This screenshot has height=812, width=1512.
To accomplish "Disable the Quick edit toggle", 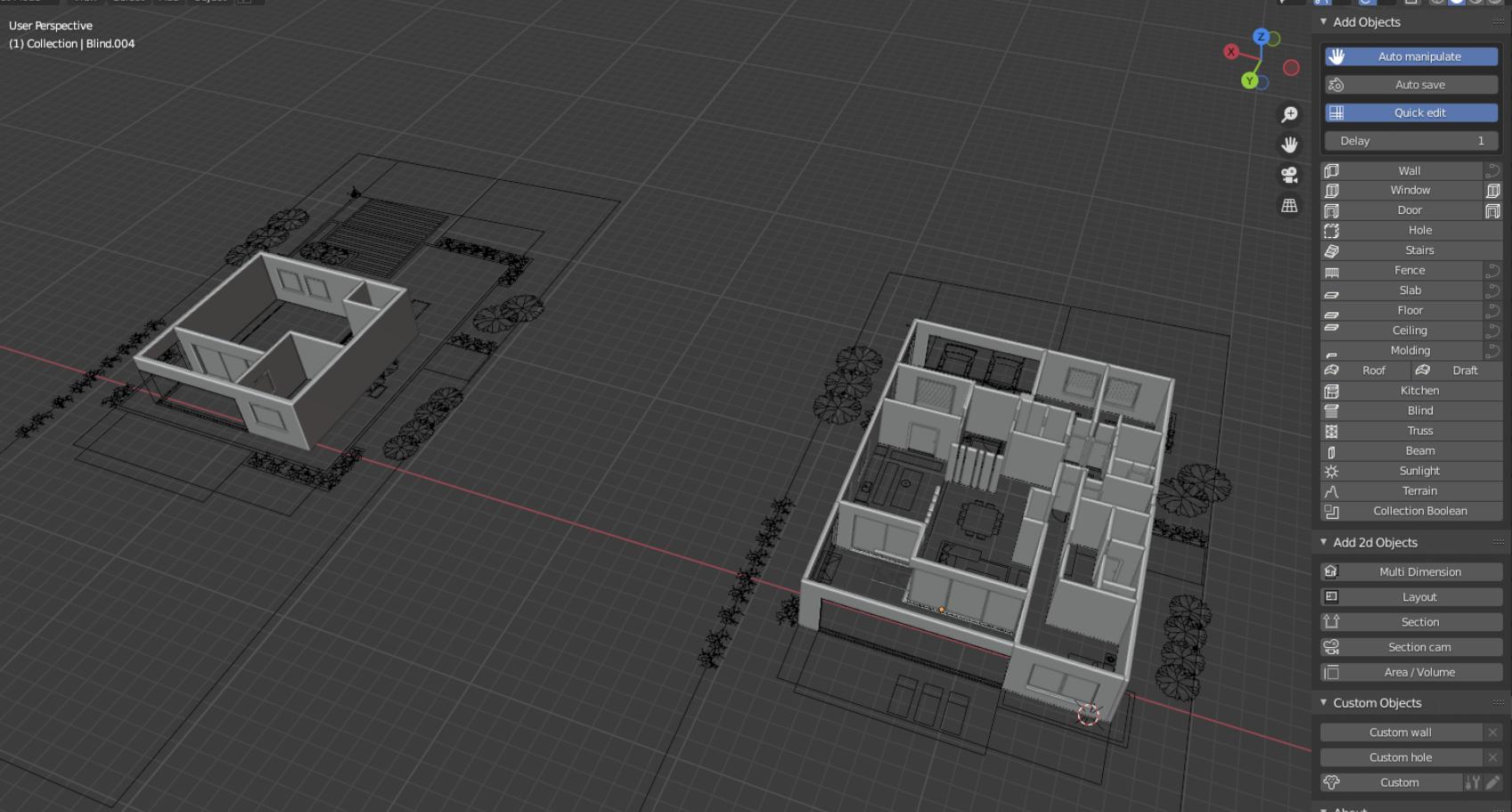I will pos(1410,113).
